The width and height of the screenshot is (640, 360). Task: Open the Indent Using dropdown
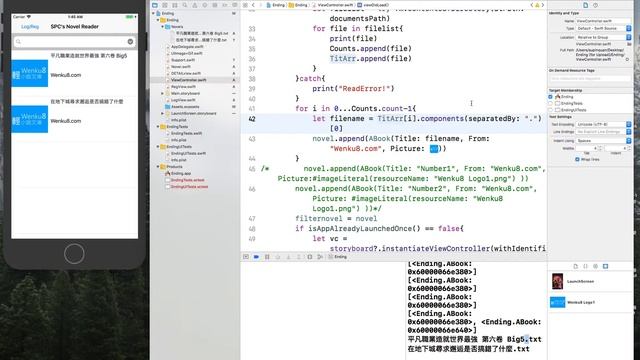[x=604, y=140]
